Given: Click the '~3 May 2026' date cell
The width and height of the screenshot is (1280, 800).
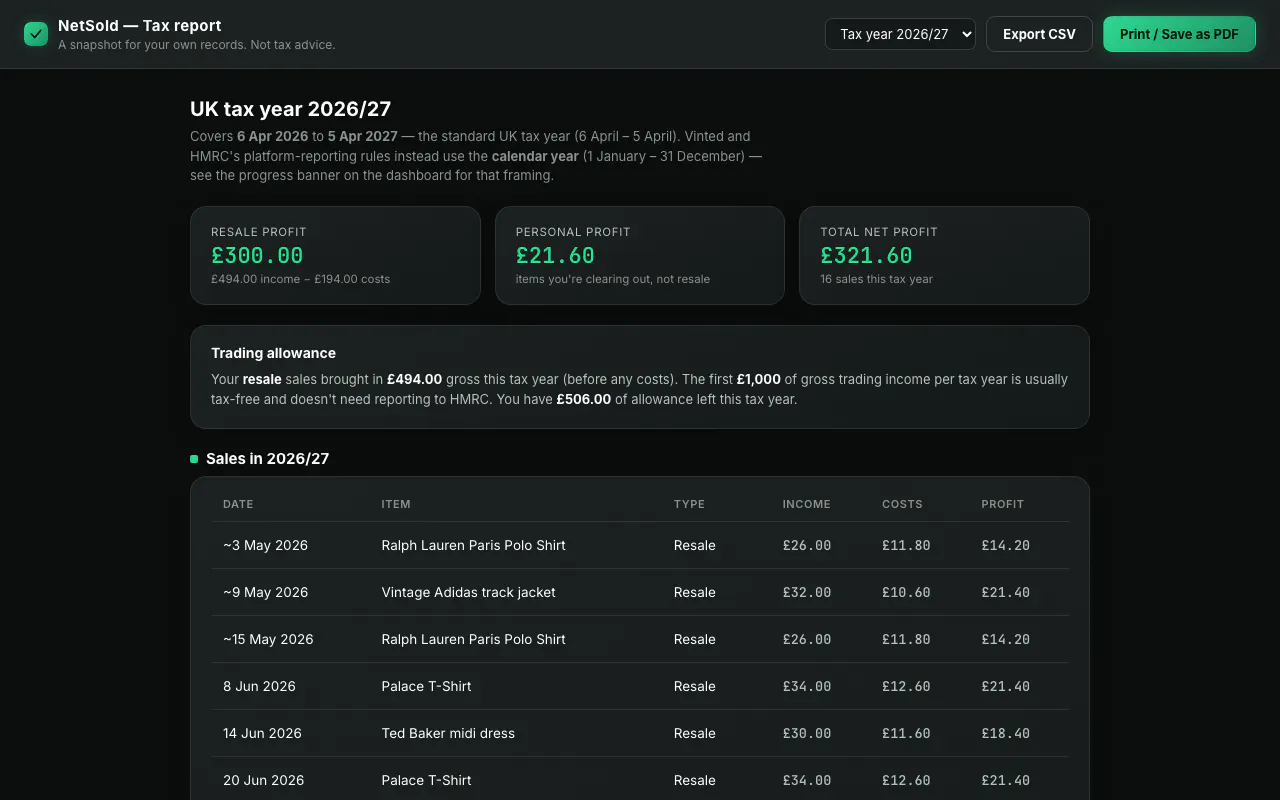Looking at the screenshot, I should coord(265,545).
